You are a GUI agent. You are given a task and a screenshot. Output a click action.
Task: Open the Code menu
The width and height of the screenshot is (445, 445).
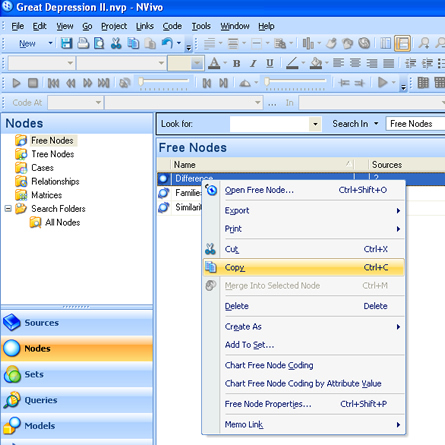pyautogui.click(x=172, y=26)
